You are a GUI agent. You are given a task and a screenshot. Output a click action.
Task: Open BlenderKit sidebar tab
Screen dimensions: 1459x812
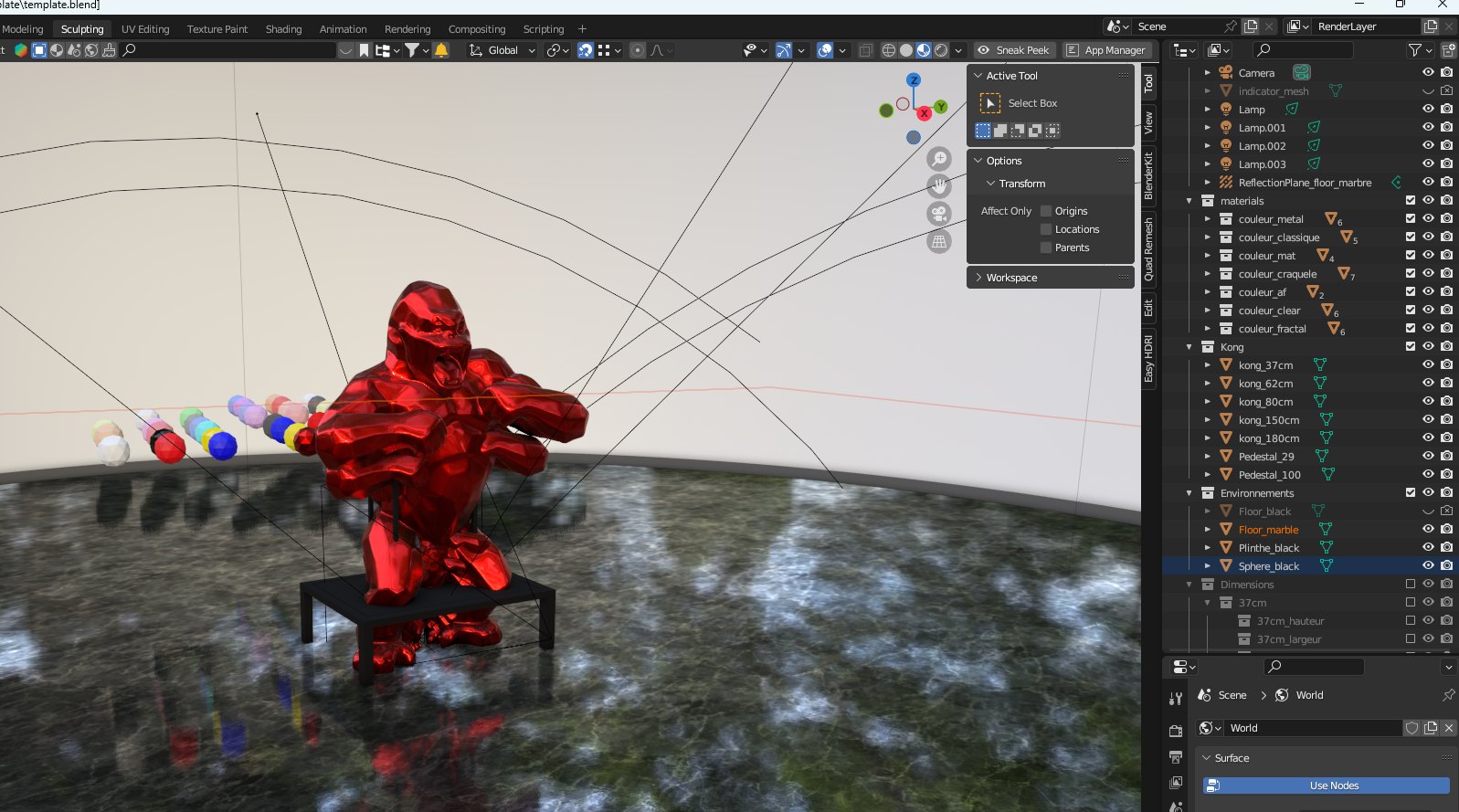coord(1149,174)
